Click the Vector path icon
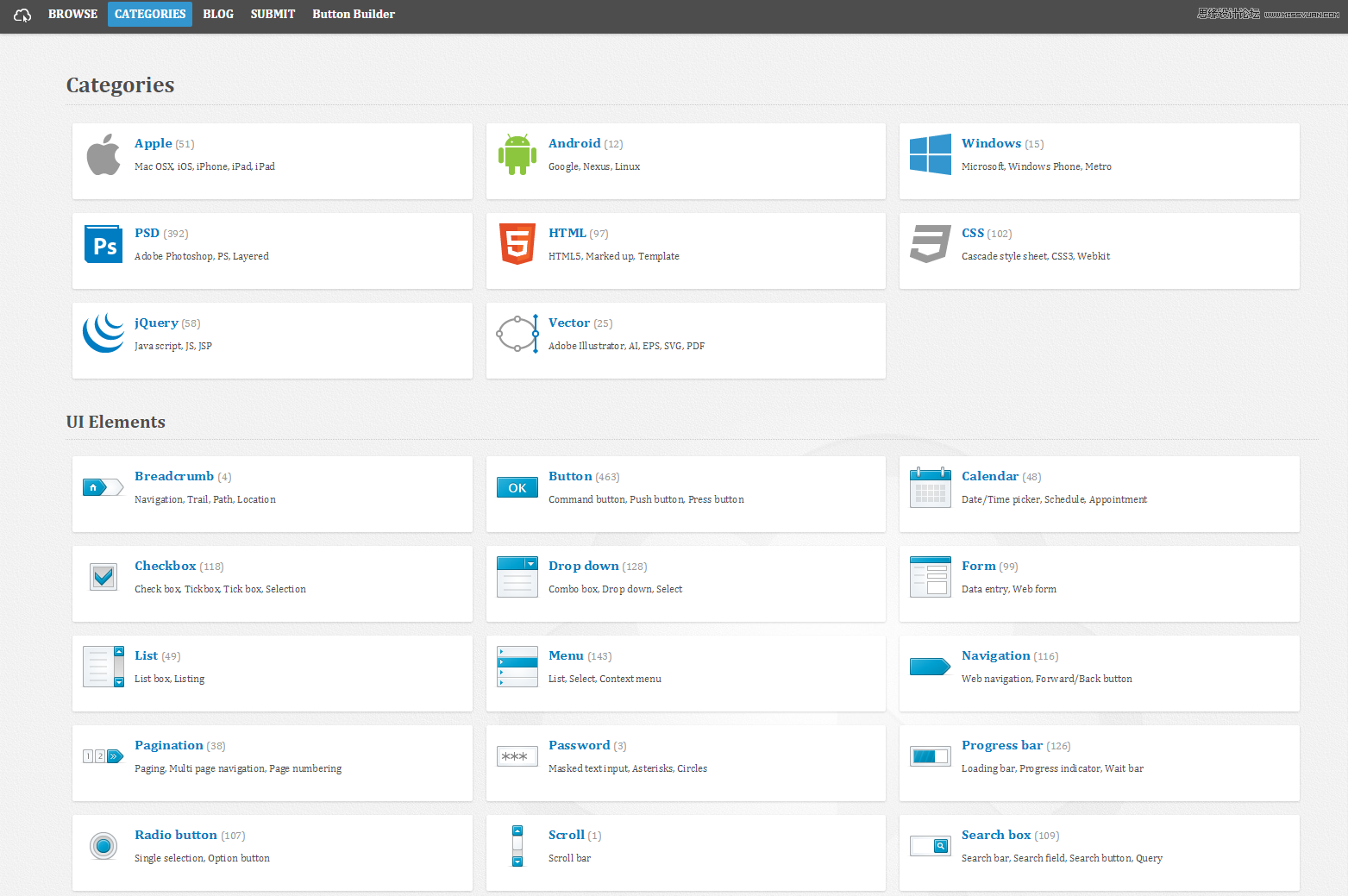Screen dimensions: 1348x896 517,334
